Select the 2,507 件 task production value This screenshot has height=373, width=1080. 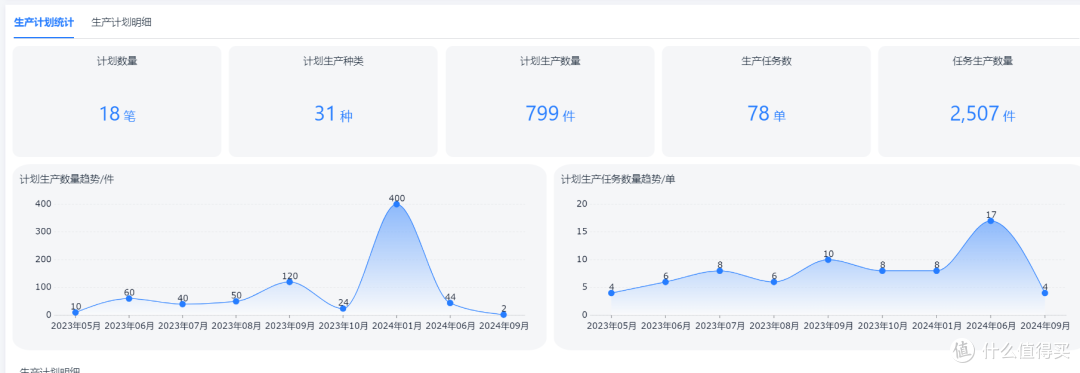click(x=982, y=114)
